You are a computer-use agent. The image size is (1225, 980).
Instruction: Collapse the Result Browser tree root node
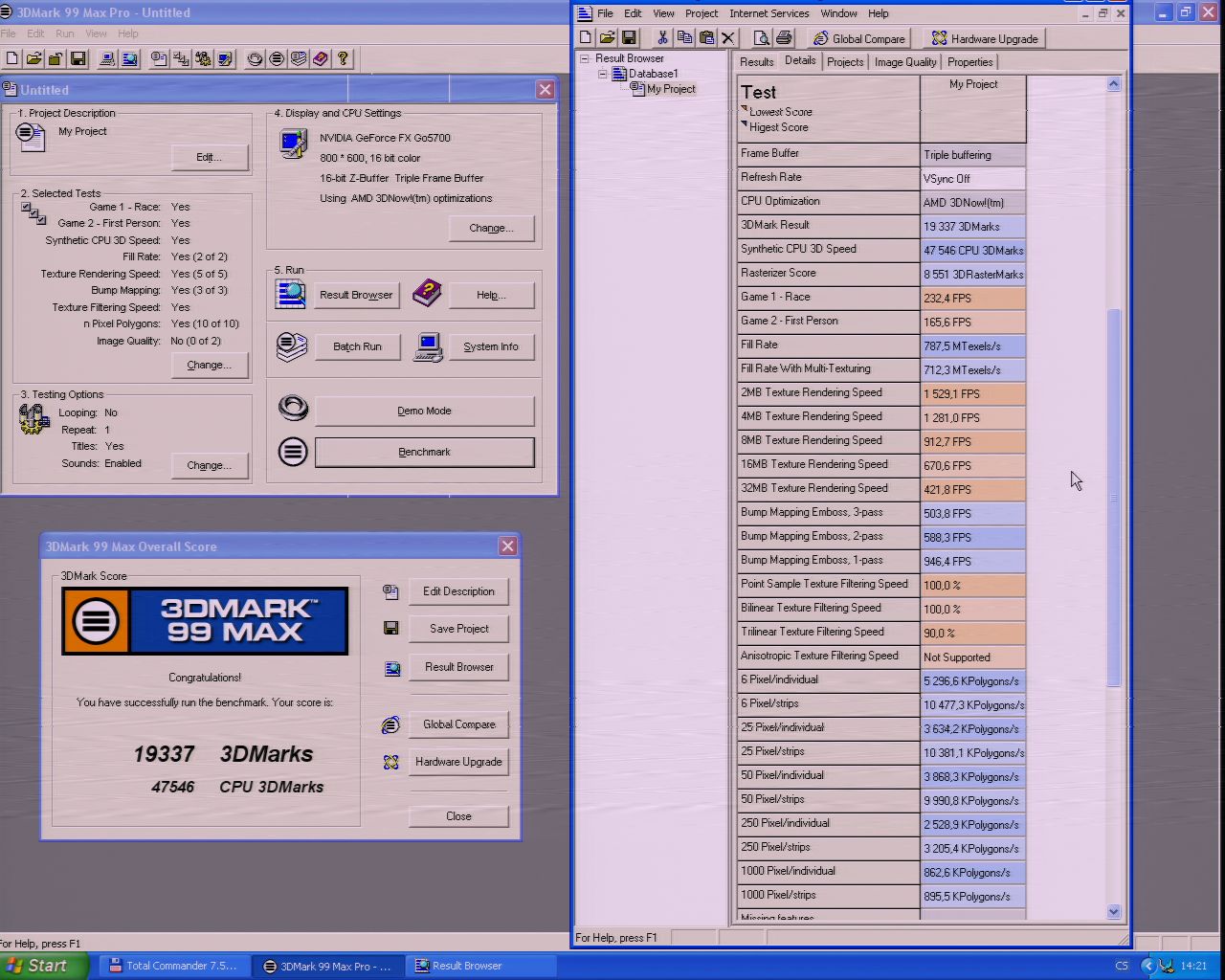(585, 58)
